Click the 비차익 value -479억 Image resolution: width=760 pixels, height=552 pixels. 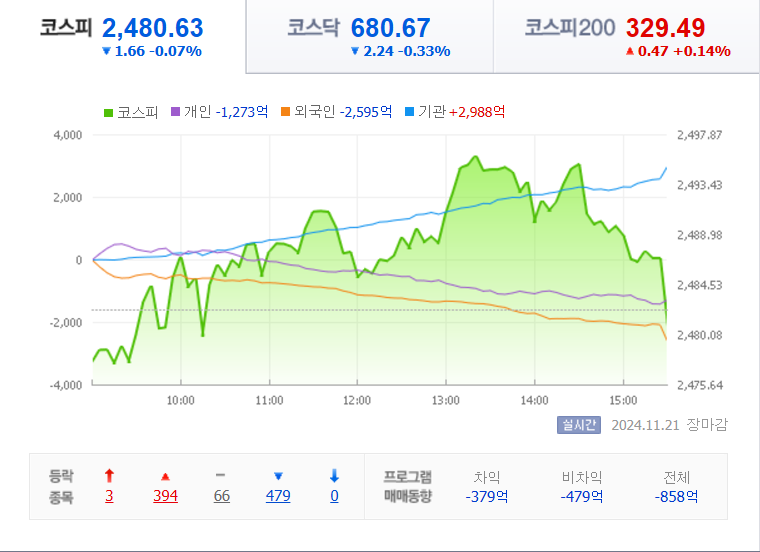(582, 496)
